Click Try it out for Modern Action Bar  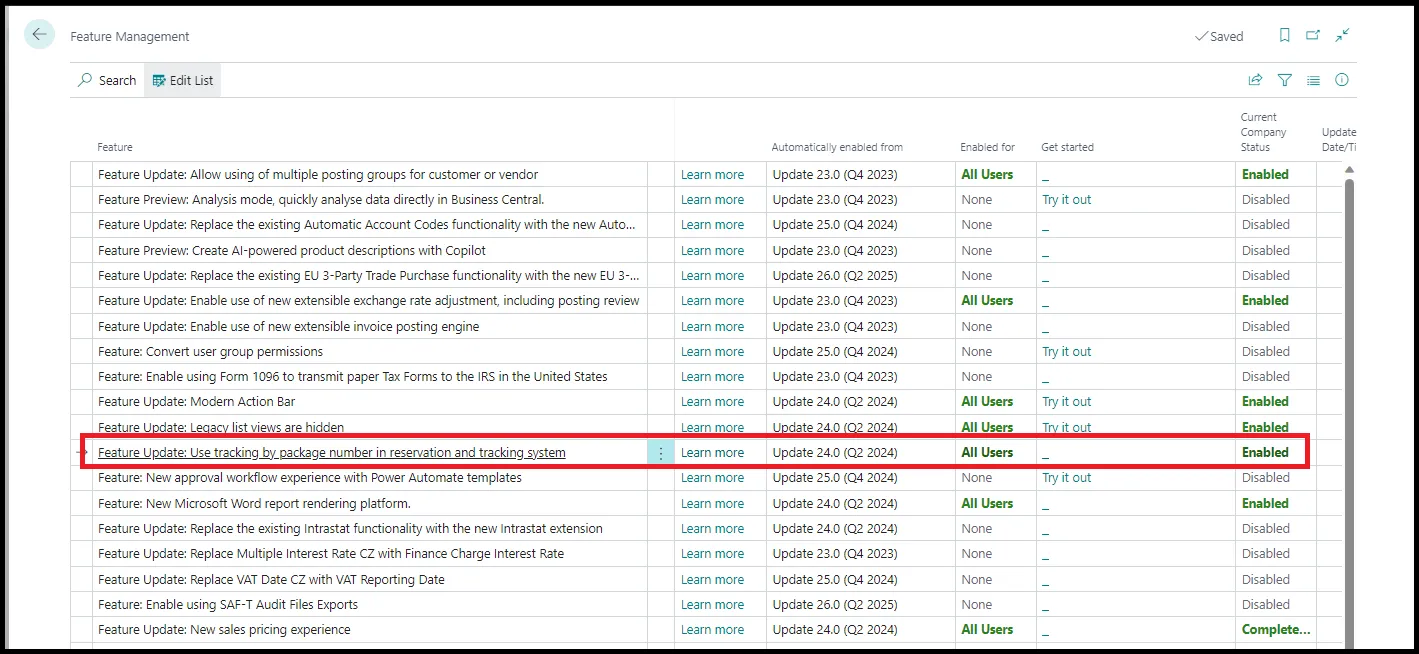(x=1067, y=402)
